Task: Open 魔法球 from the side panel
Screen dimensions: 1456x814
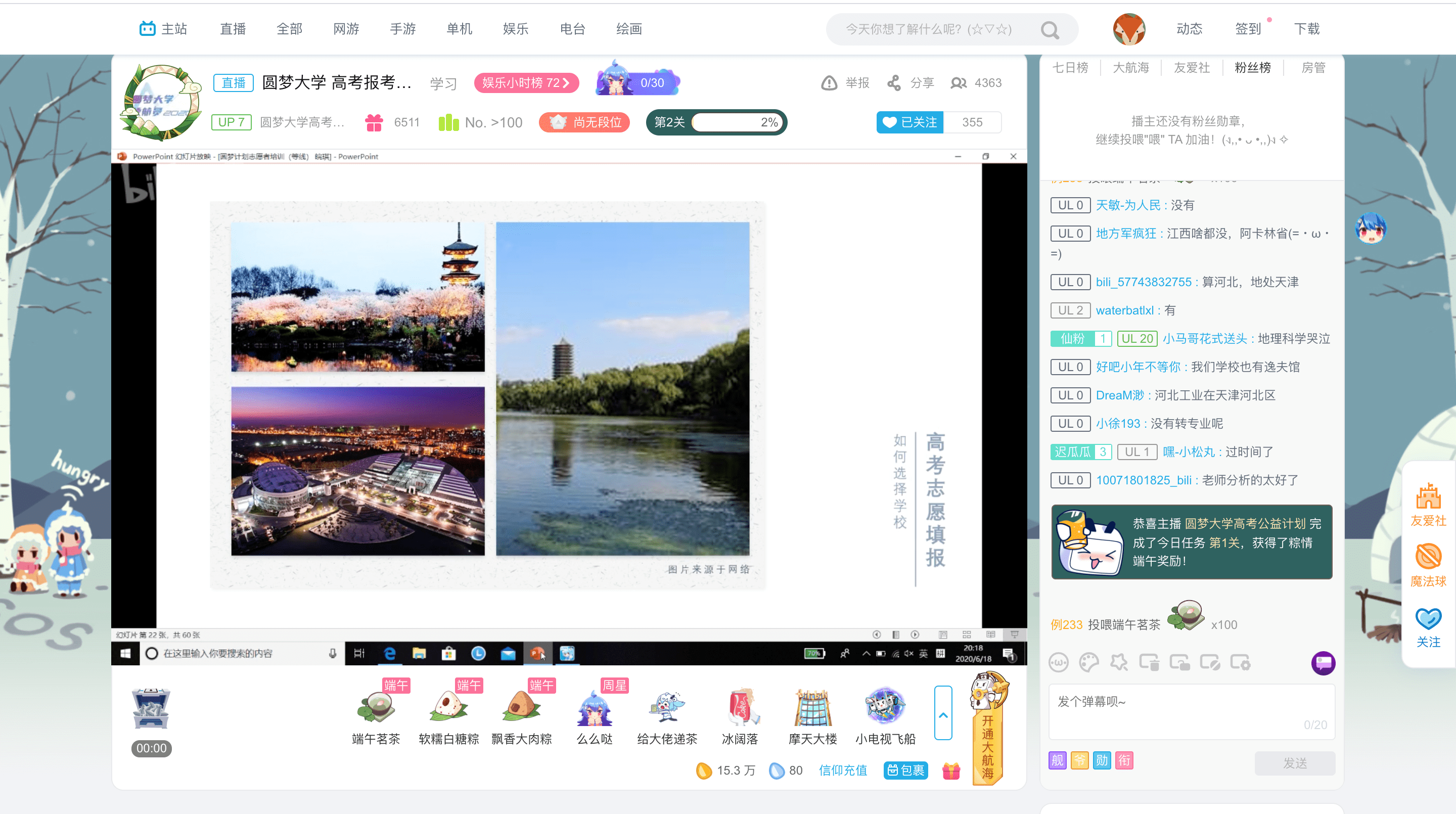Action: point(1428,565)
